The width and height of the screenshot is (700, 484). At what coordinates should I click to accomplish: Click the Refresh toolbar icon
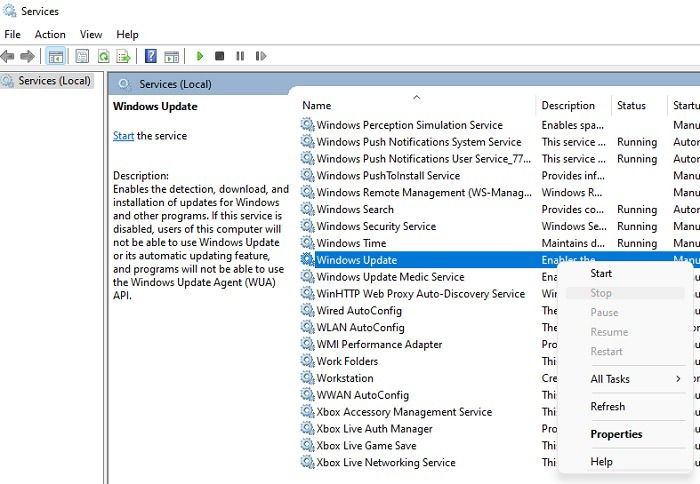coord(104,56)
